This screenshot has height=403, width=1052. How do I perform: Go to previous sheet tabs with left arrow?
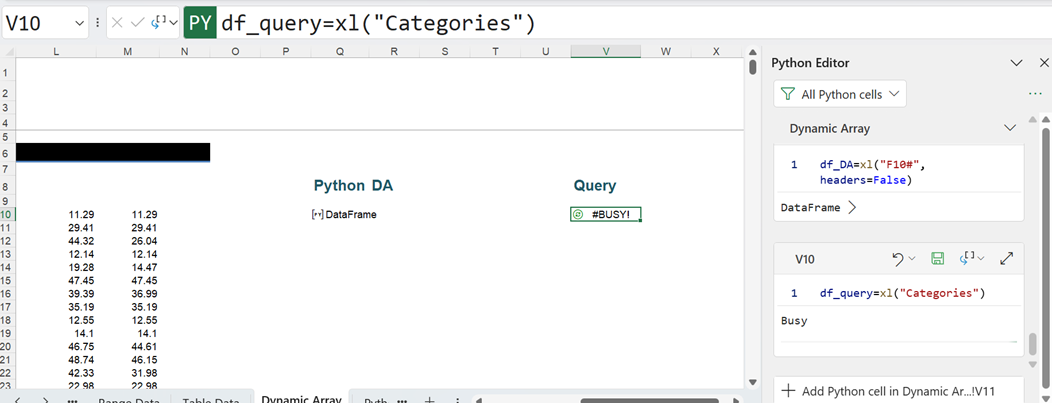pos(17,400)
